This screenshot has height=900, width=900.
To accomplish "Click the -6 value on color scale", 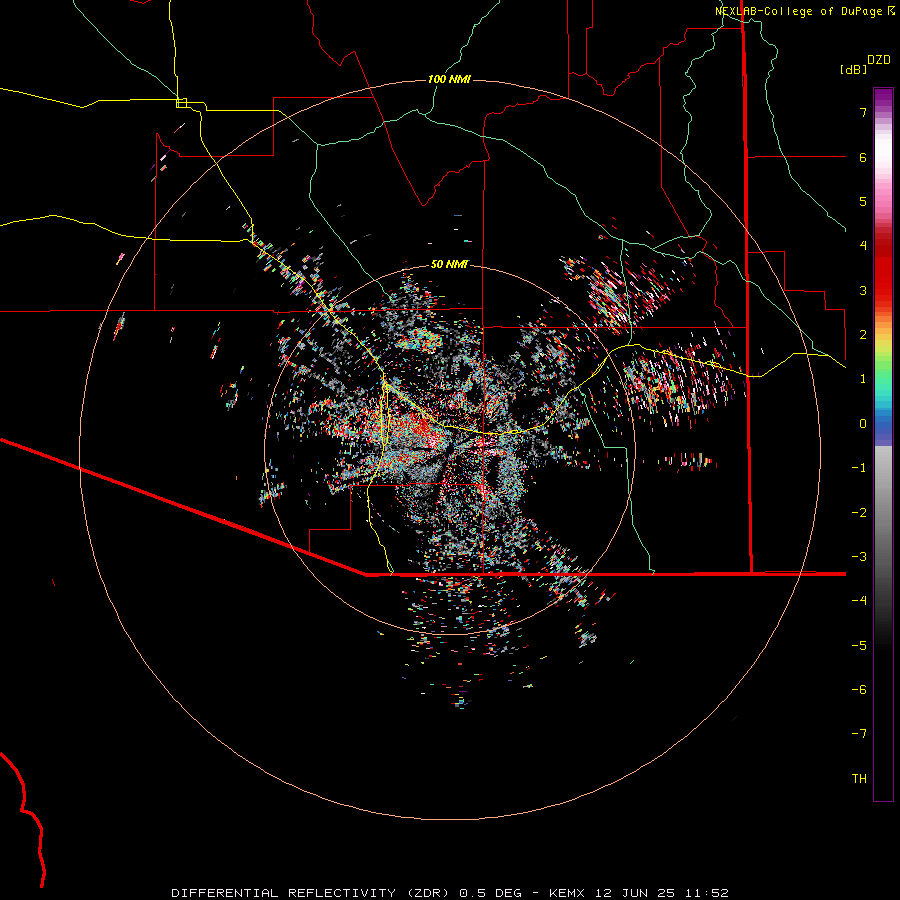I will (859, 690).
